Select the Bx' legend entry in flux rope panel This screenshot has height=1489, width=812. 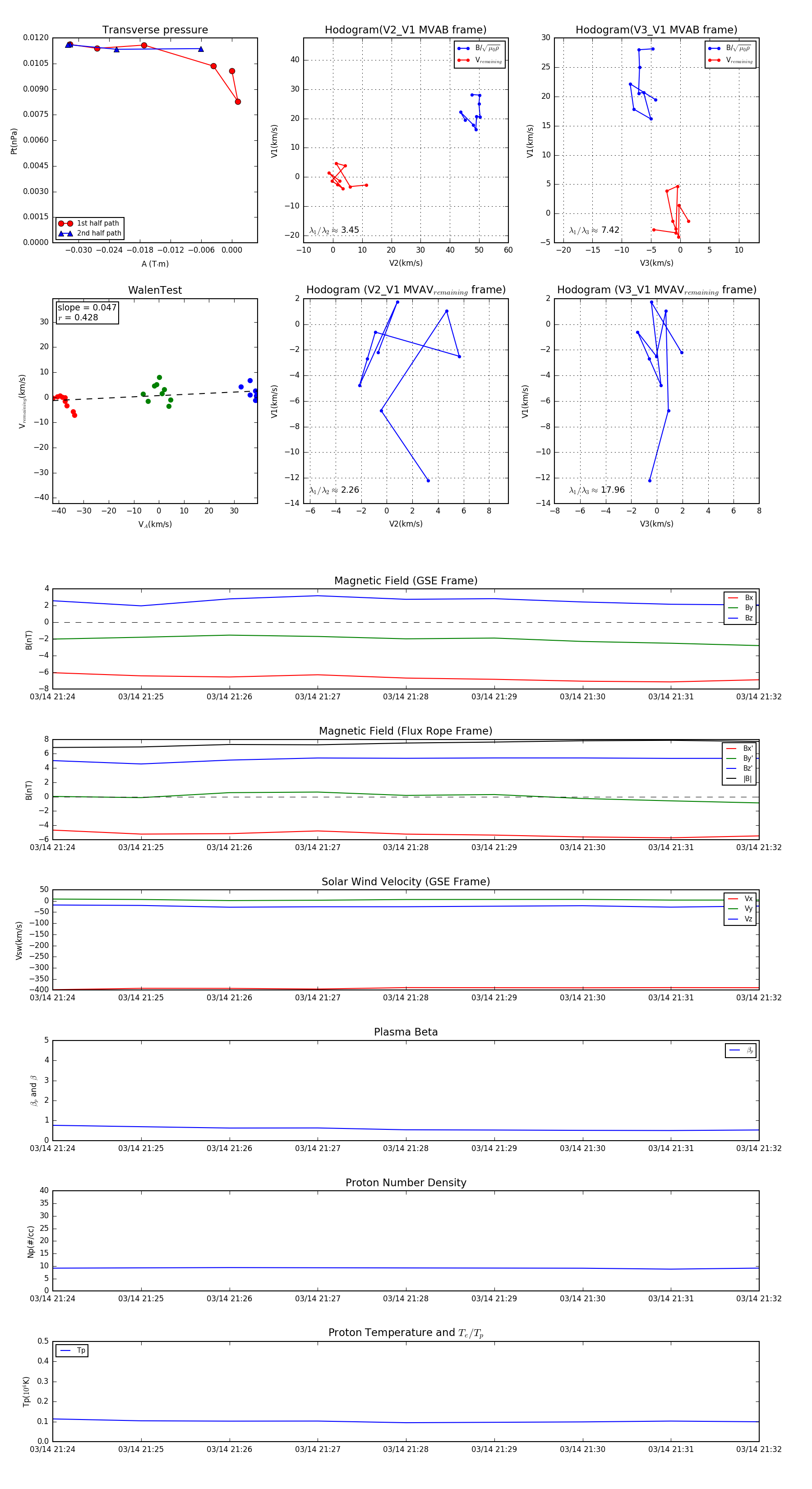tap(740, 749)
